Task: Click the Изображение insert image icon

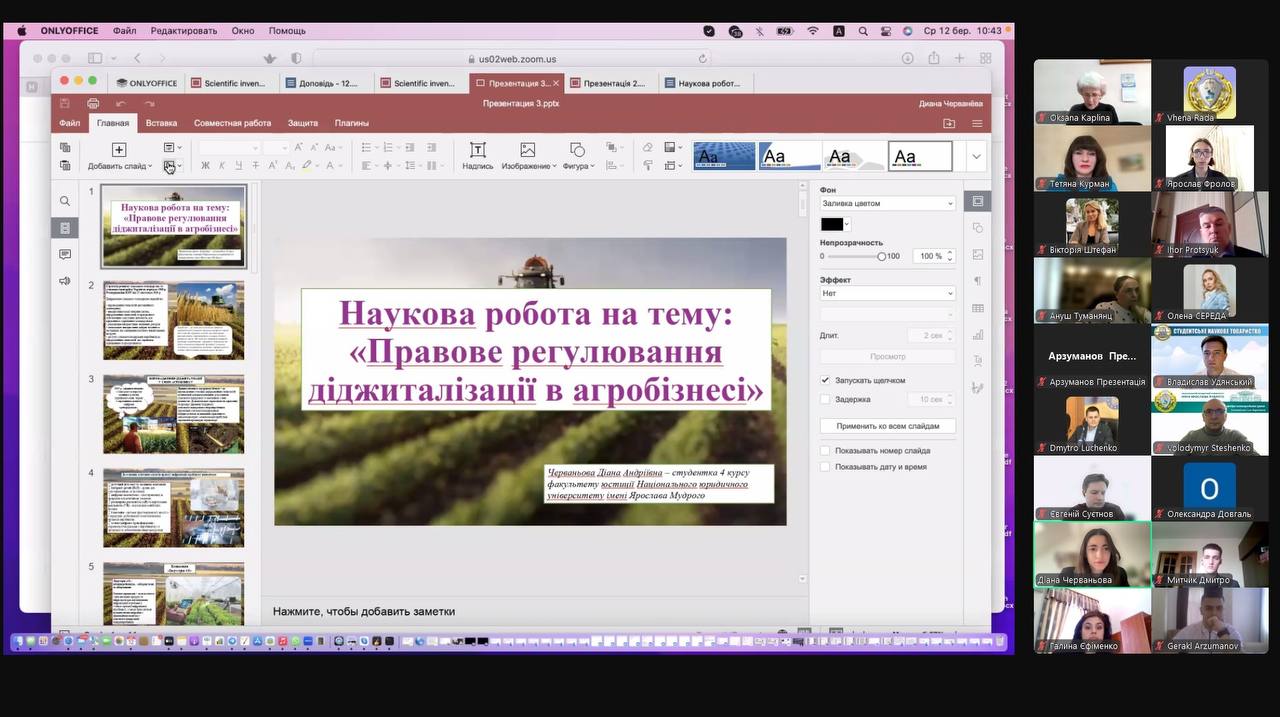Action: [528, 150]
